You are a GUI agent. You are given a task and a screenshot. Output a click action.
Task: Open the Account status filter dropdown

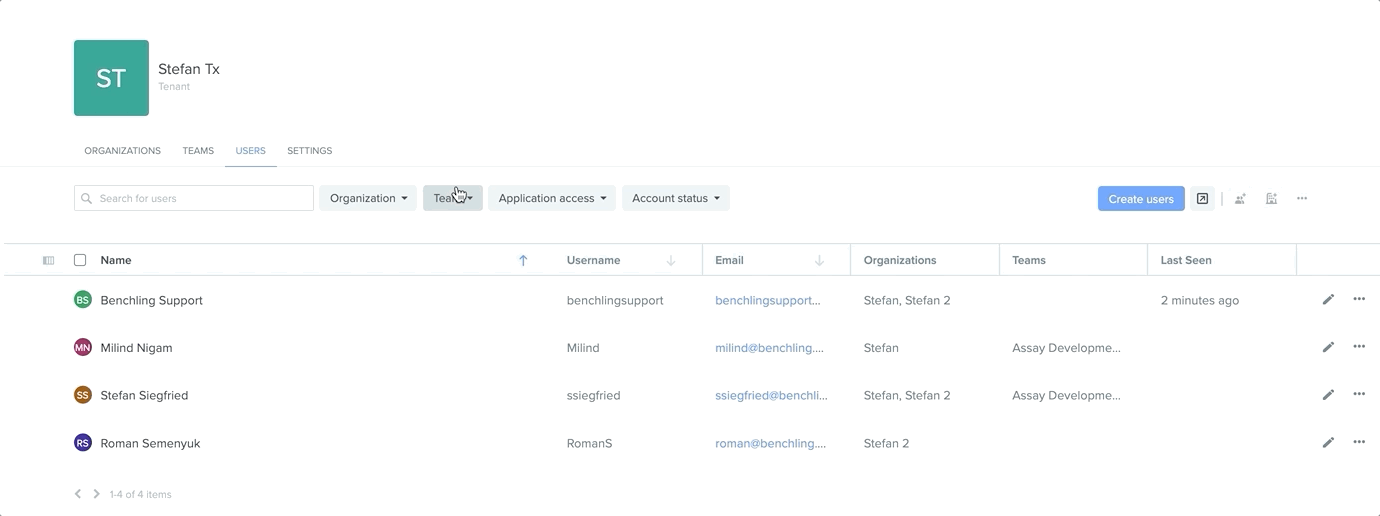pyautogui.click(x=676, y=198)
